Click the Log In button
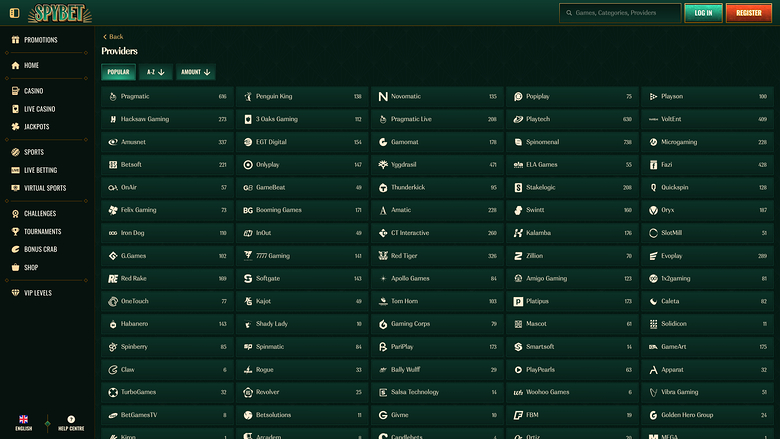Screen dimensions: 780x439 tap(703, 13)
